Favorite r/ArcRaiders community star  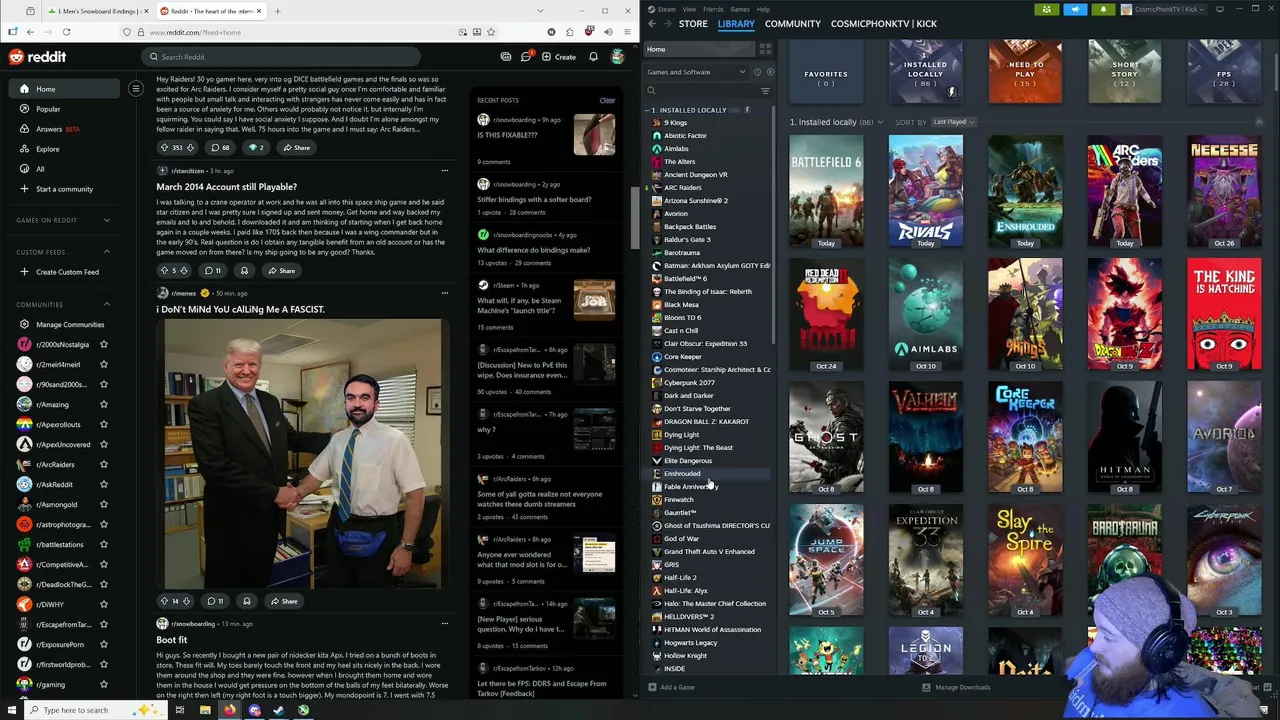coord(103,464)
